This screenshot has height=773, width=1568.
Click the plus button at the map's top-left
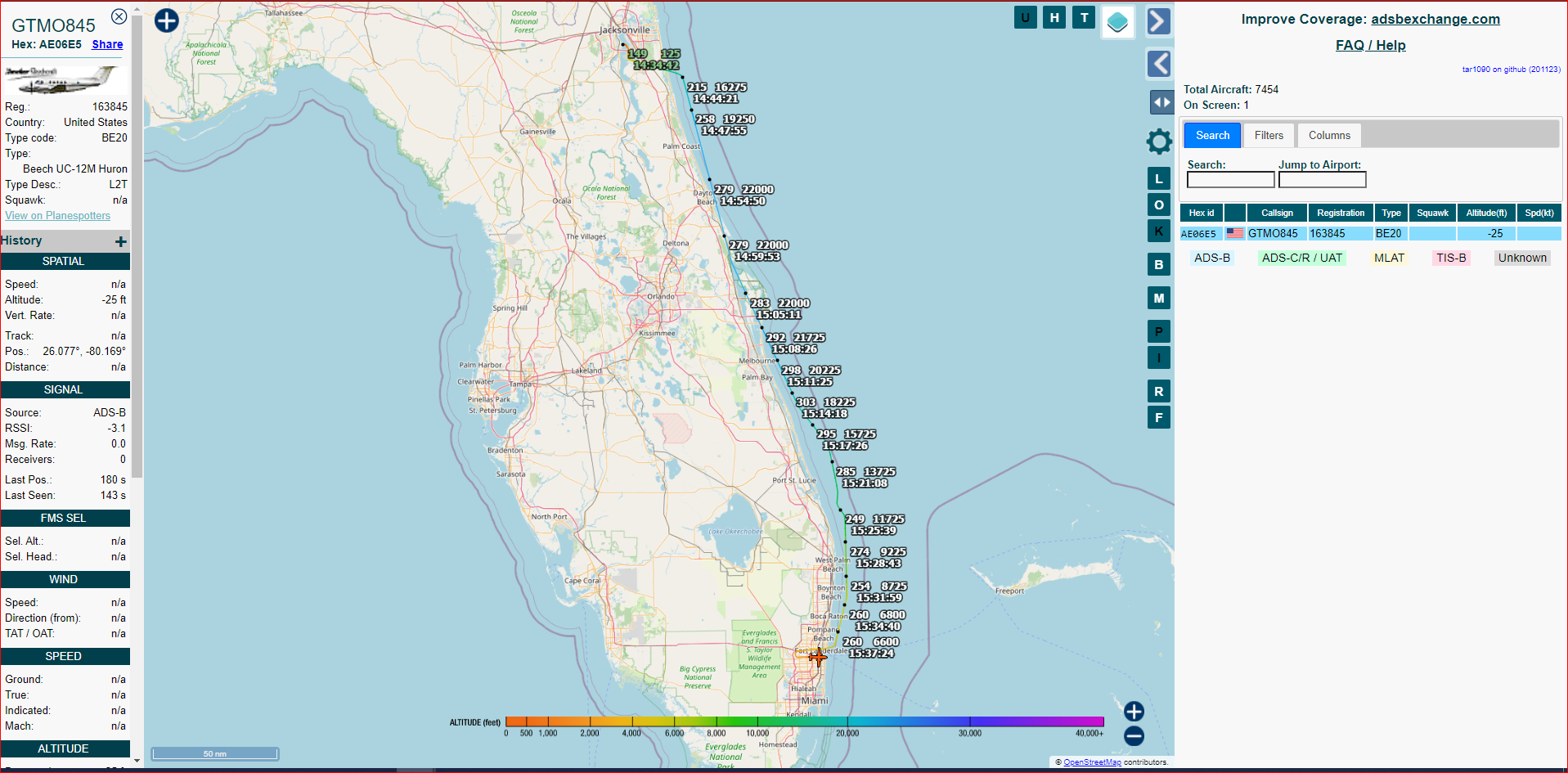167,20
